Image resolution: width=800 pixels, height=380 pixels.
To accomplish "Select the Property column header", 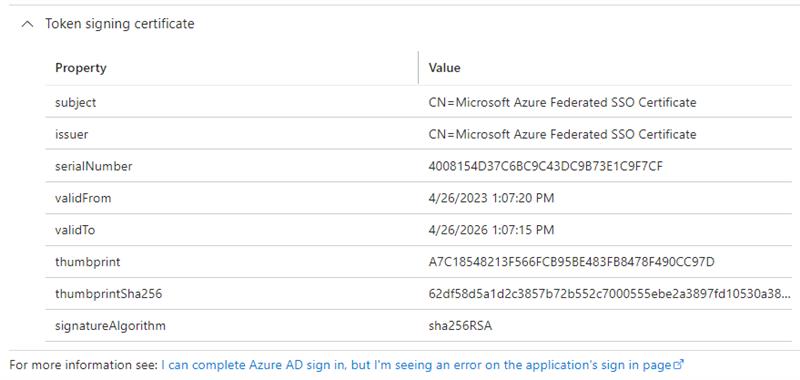I will [81, 67].
